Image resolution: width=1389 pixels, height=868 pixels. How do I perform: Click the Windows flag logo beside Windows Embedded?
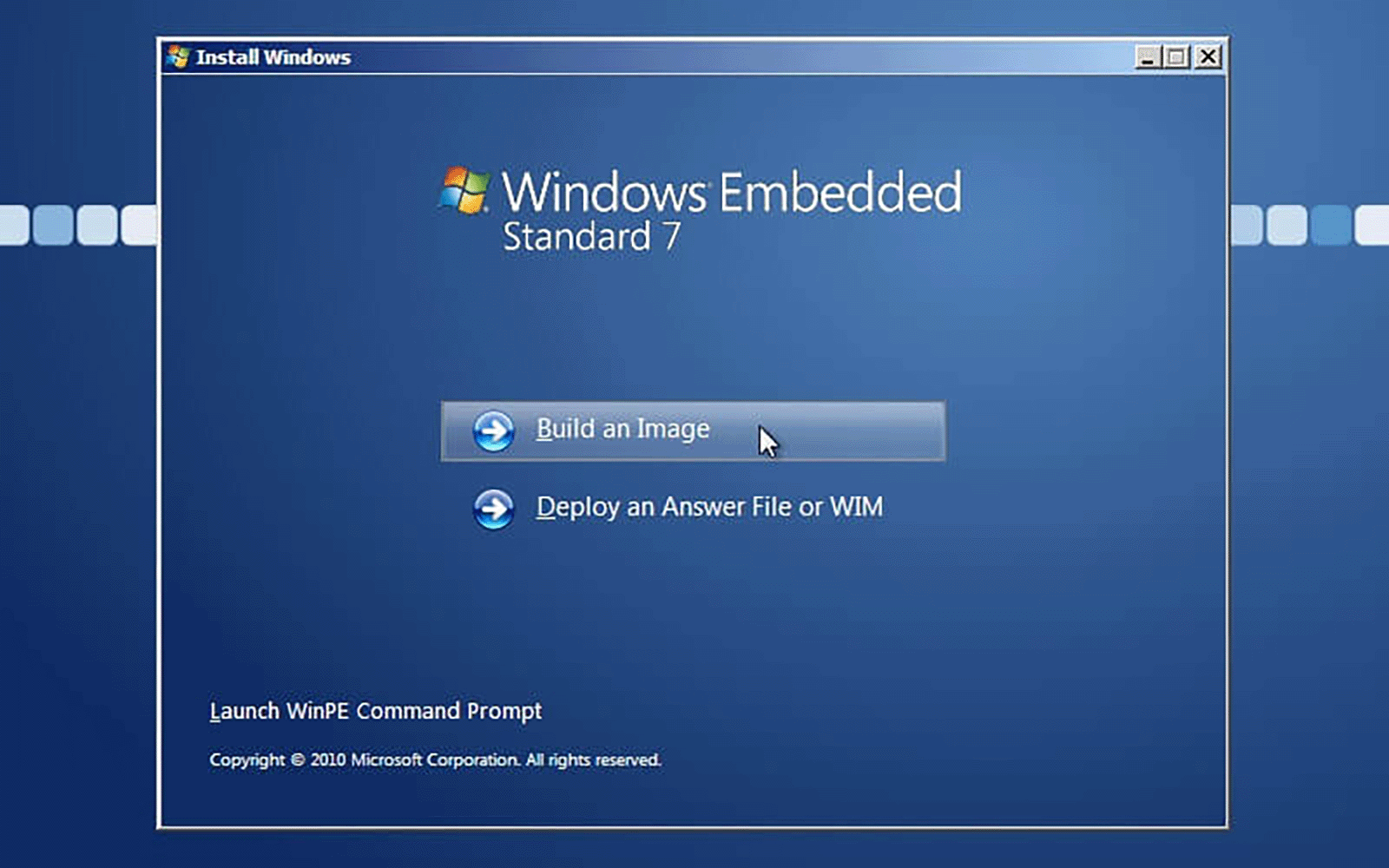(464, 190)
